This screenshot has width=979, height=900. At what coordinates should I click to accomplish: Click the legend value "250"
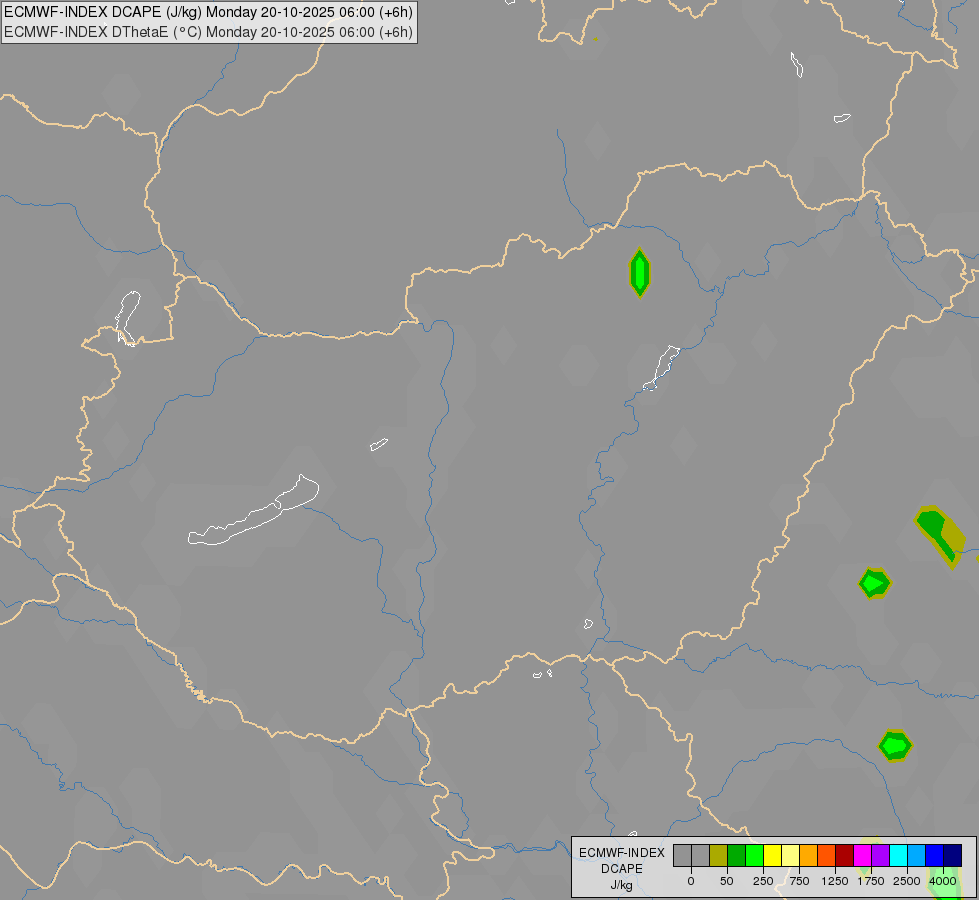click(x=763, y=881)
